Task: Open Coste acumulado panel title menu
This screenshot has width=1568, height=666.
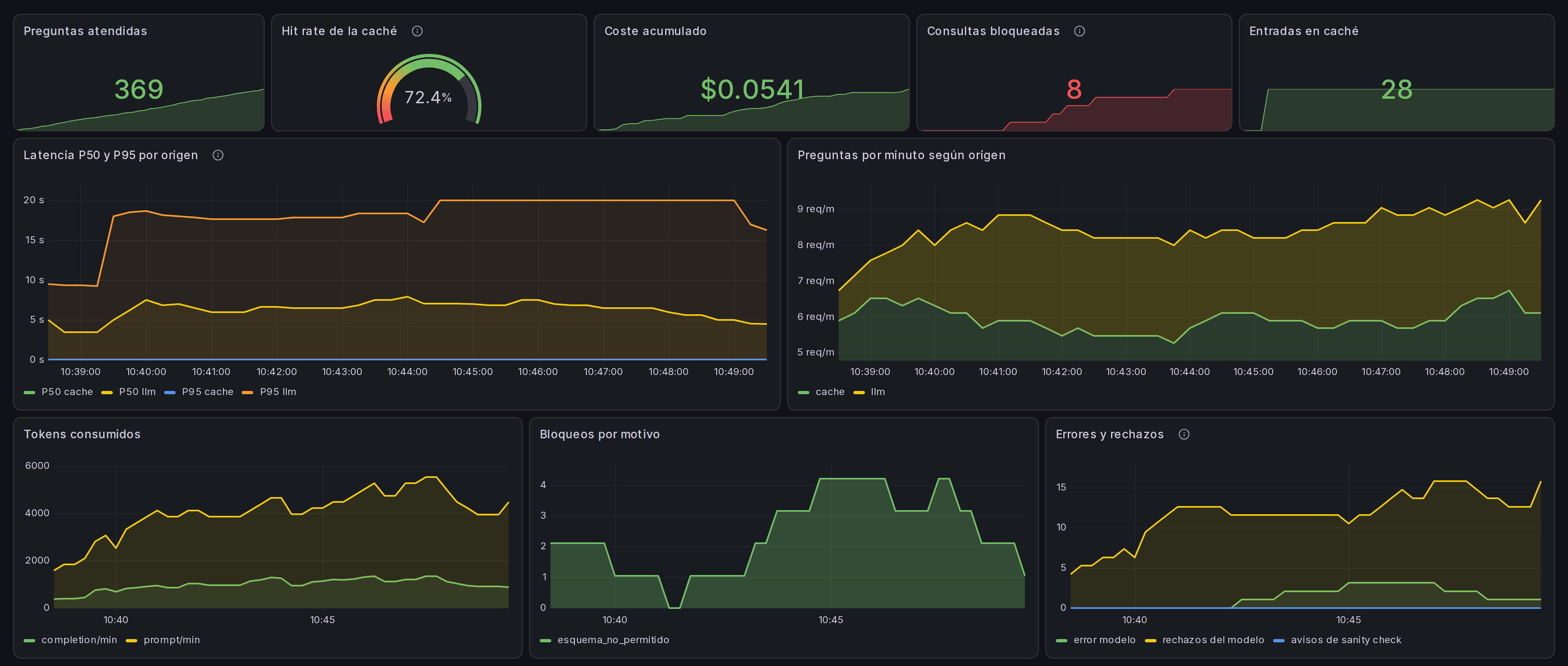Action: click(655, 31)
